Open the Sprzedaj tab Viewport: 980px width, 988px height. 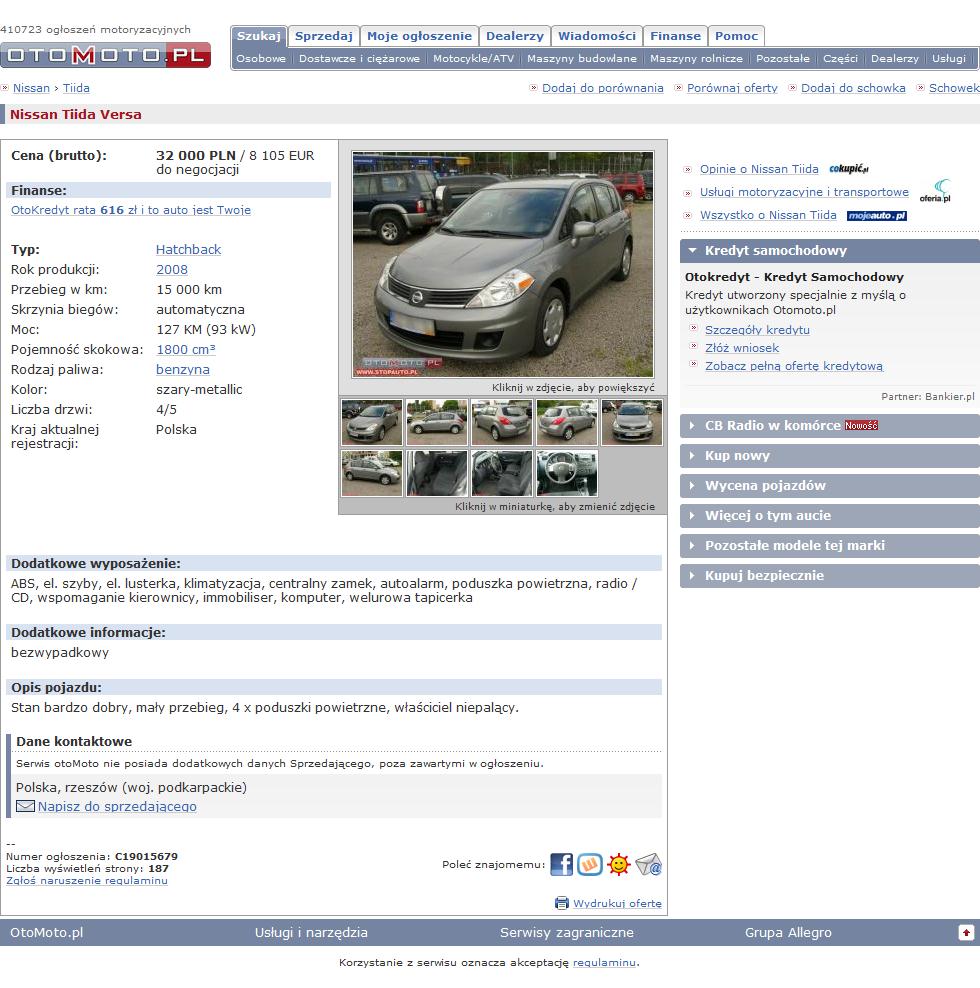click(324, 36)
